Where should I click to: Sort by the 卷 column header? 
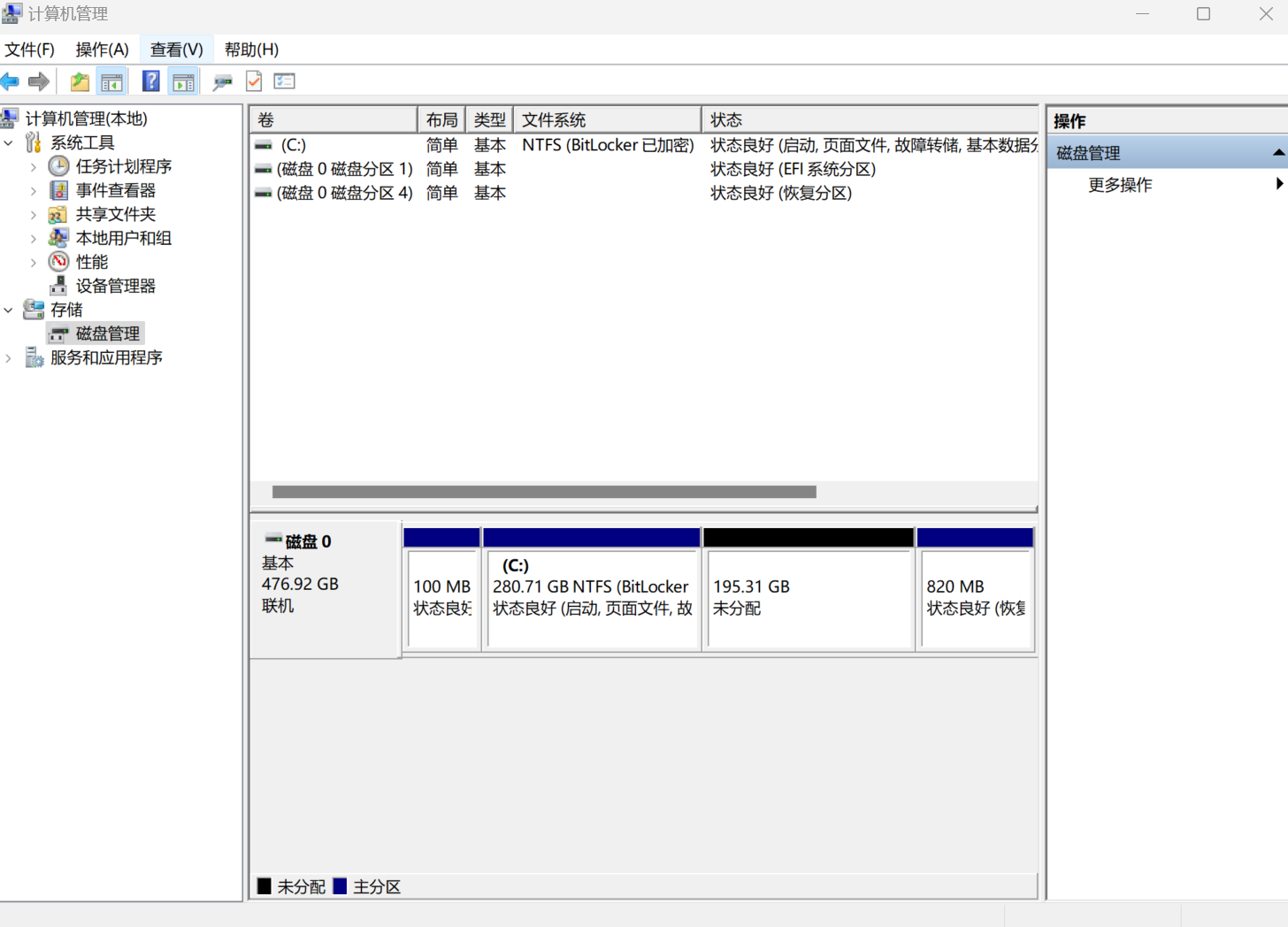coord(333,119)
